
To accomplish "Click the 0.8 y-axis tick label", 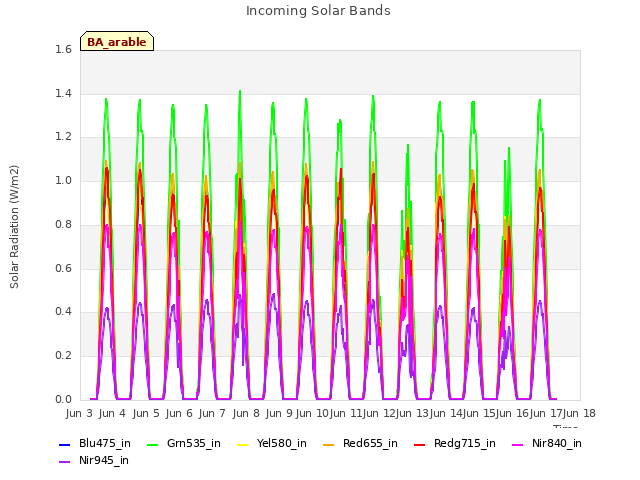I will pos(63,224).
